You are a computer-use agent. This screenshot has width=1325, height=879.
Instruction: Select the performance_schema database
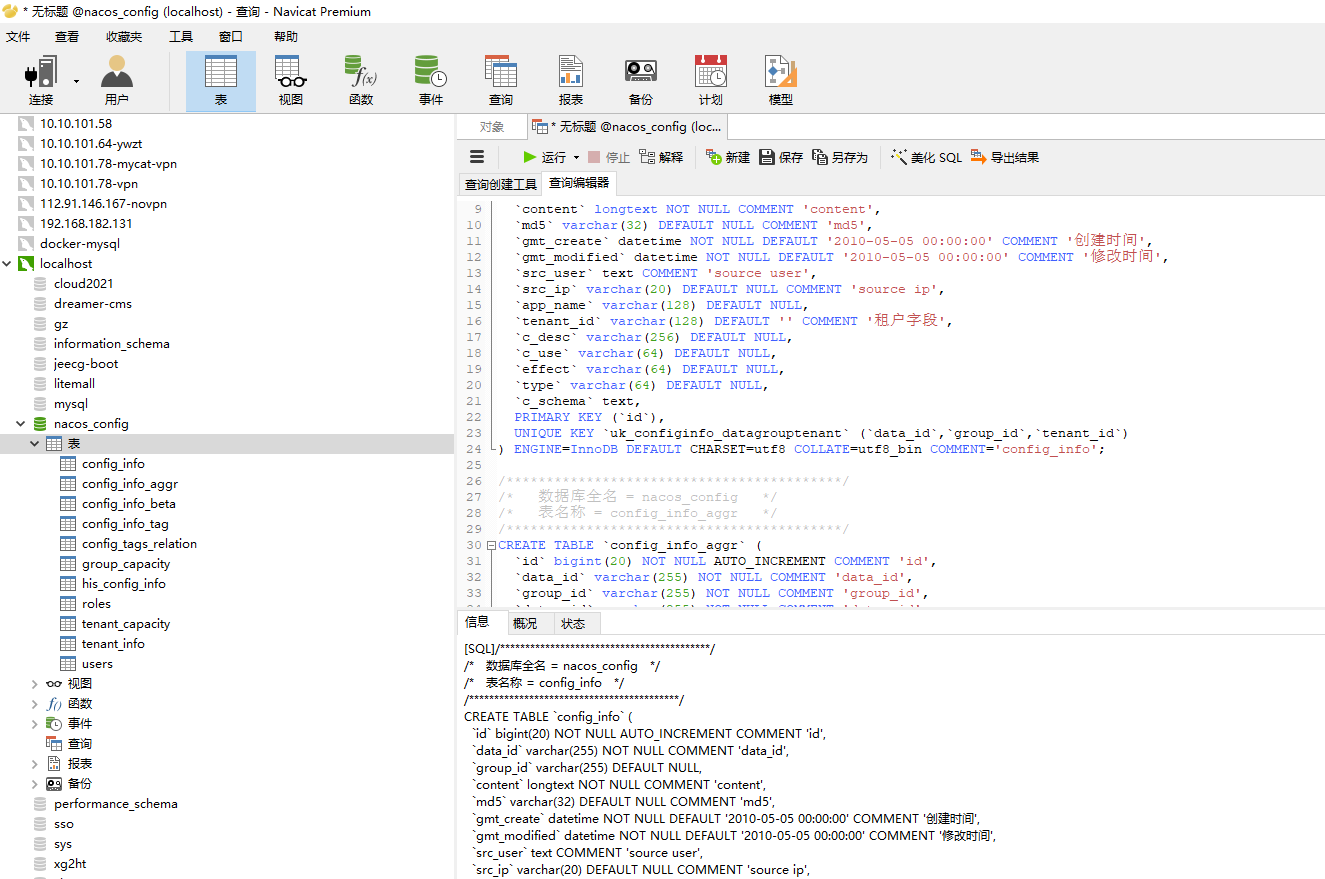pos(116,804)
